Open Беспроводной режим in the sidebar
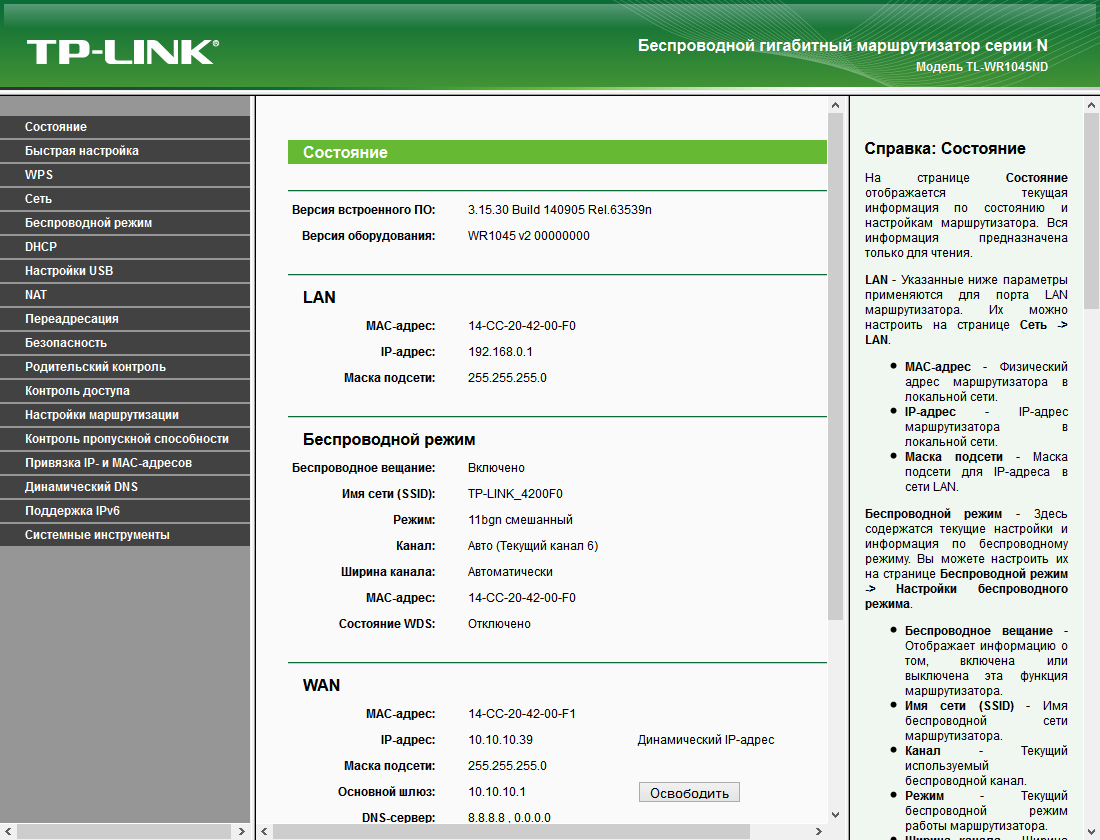Image resolution: width=1100 pixels, height=840 pixels. 125,222
